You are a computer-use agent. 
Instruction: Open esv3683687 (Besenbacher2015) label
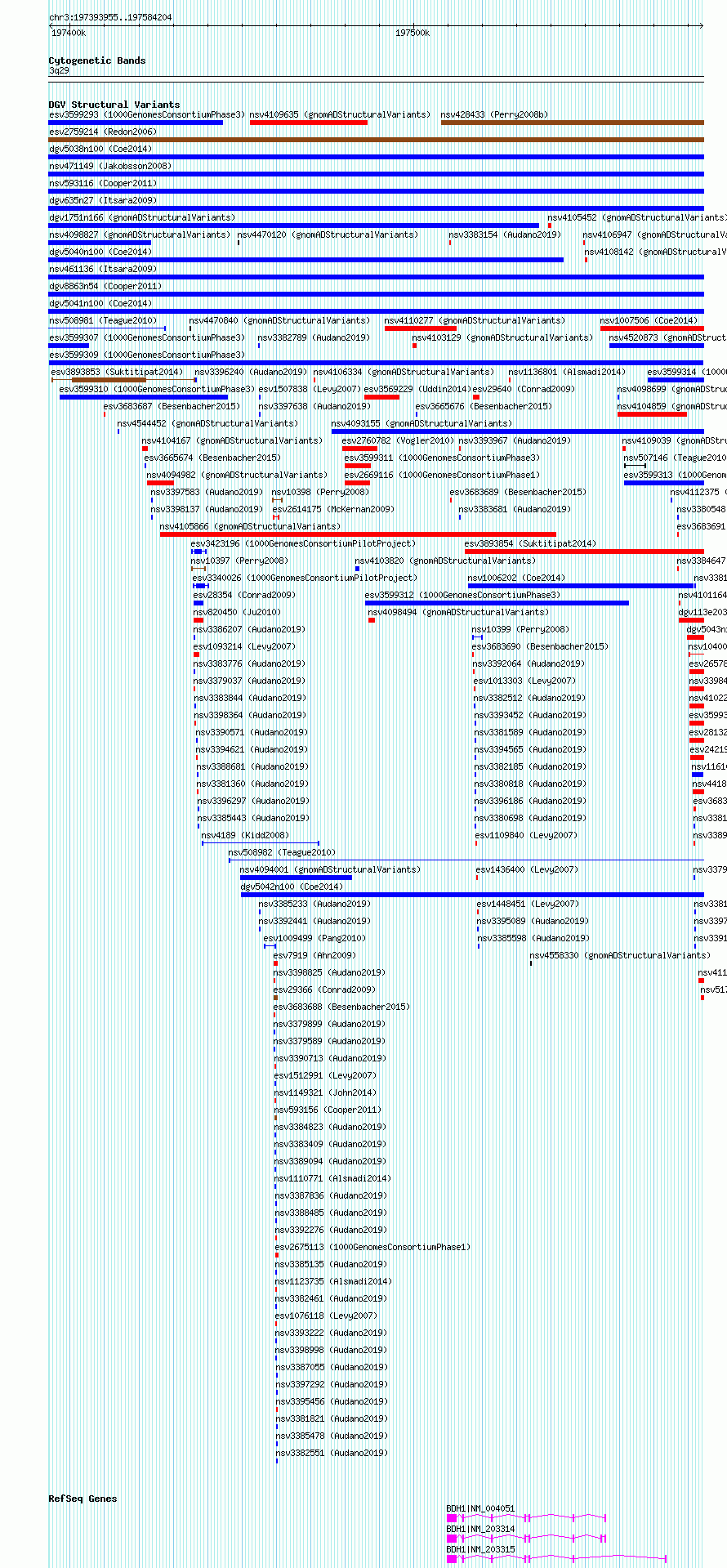(172, 407)
